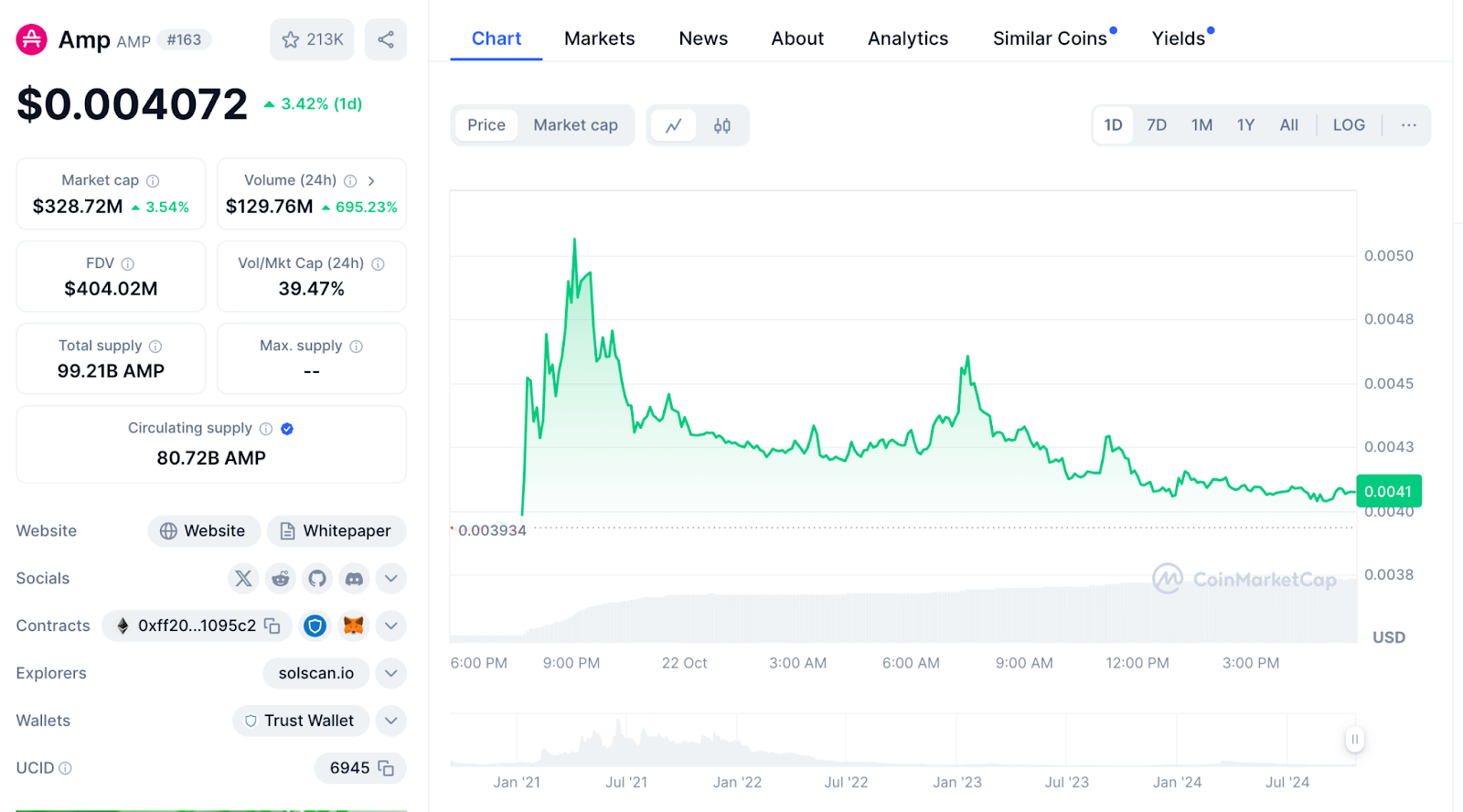Image resolution: width=1463 pixels, height=812 pixels.
Task: Copy the UCID 6945 value
Action: point(386,768)
